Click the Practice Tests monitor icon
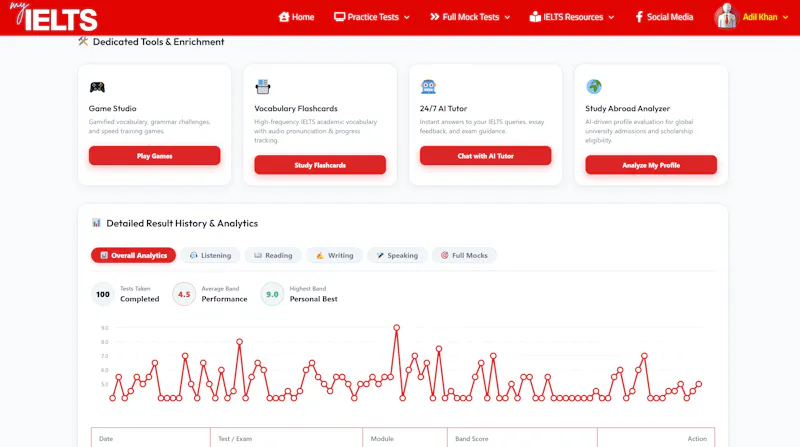 (339, 17)
